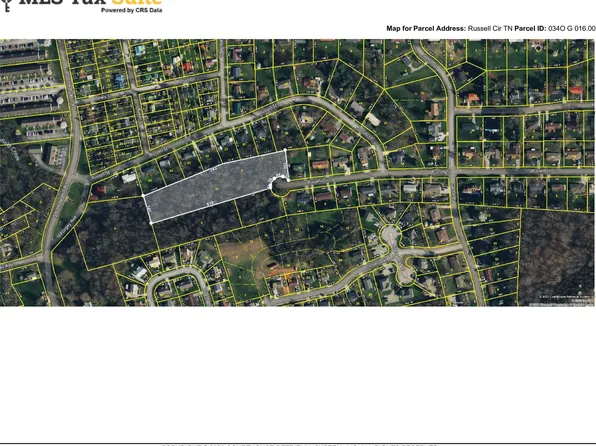Click the 741 dimension label on the parcel's north edge
The image size is (596, 446).
coord(214,170)
